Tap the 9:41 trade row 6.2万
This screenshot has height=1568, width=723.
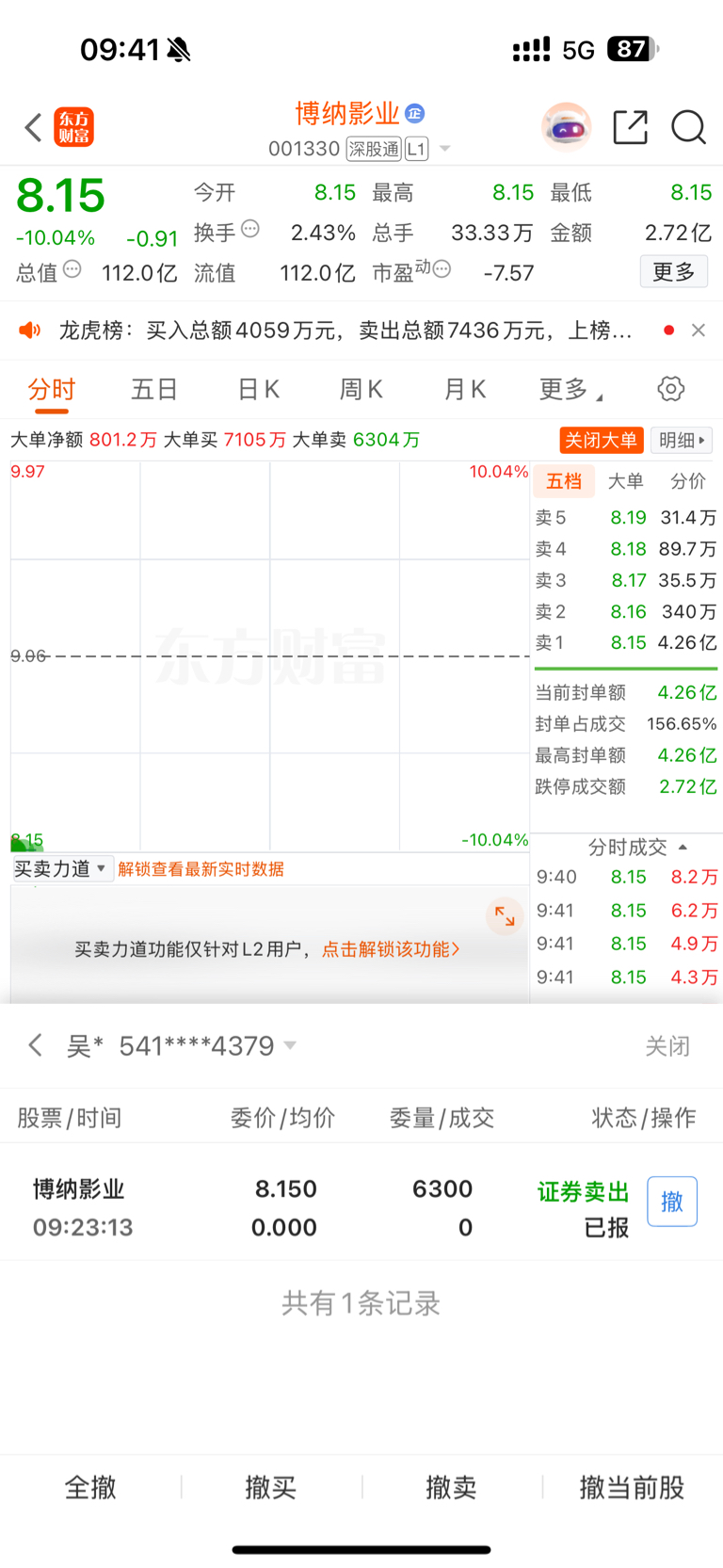point(626,911)
